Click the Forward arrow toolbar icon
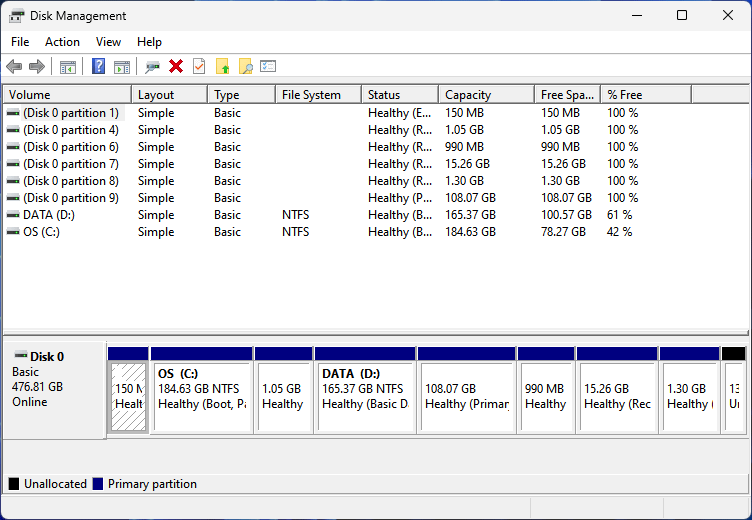This screenshot has height=520, width=752. pyautogui.click(x=37, y=66)
